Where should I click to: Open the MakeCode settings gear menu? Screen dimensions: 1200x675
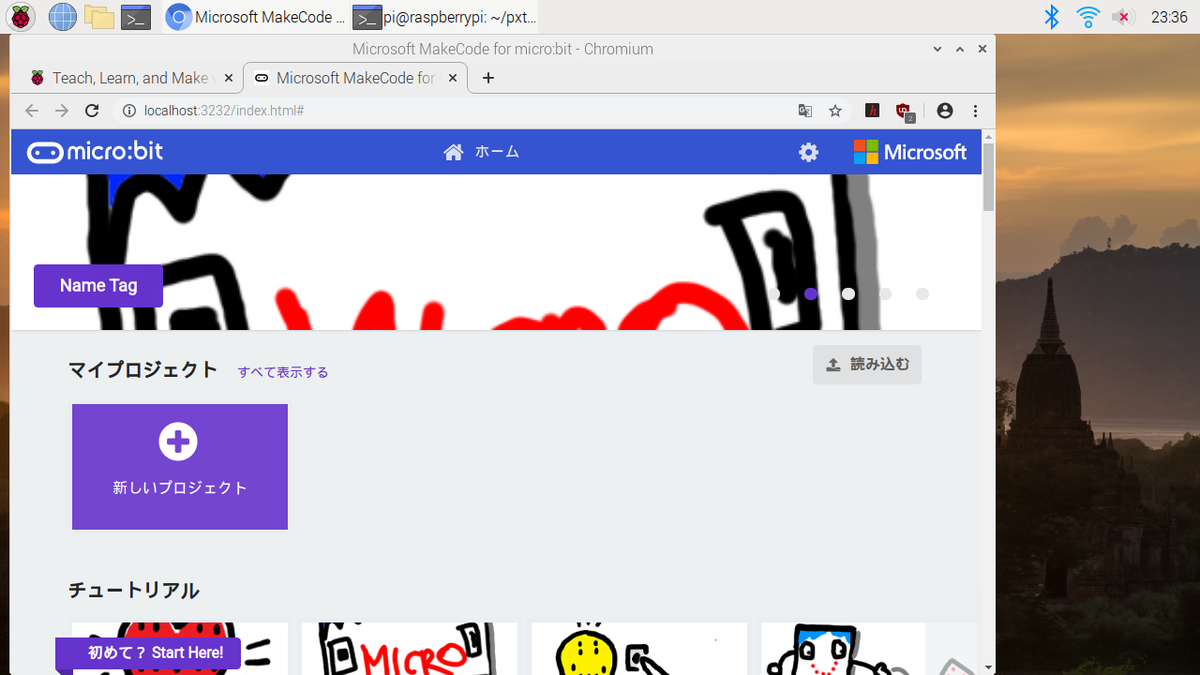click(x=808, y=152)
